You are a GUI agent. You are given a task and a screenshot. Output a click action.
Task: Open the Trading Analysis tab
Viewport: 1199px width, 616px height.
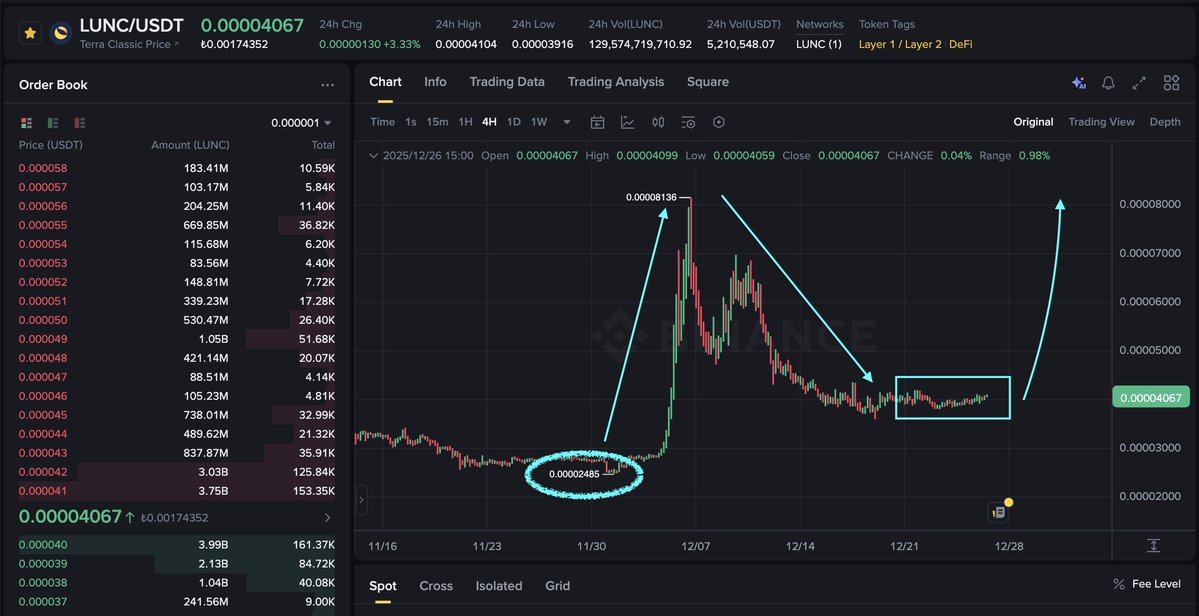[616, 82]
